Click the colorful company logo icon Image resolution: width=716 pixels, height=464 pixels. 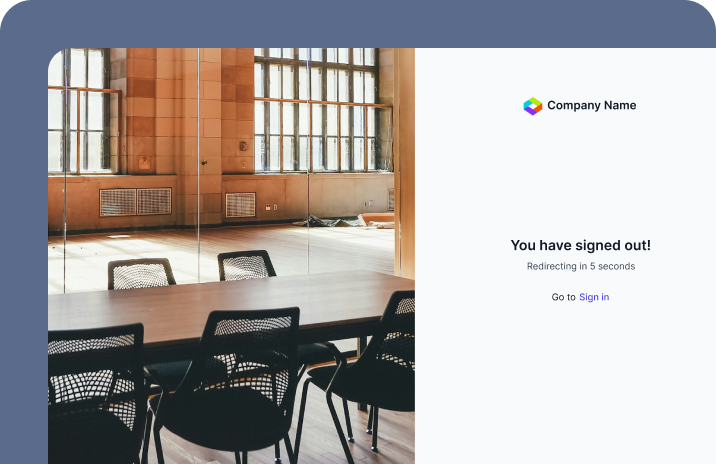point(532,106)
